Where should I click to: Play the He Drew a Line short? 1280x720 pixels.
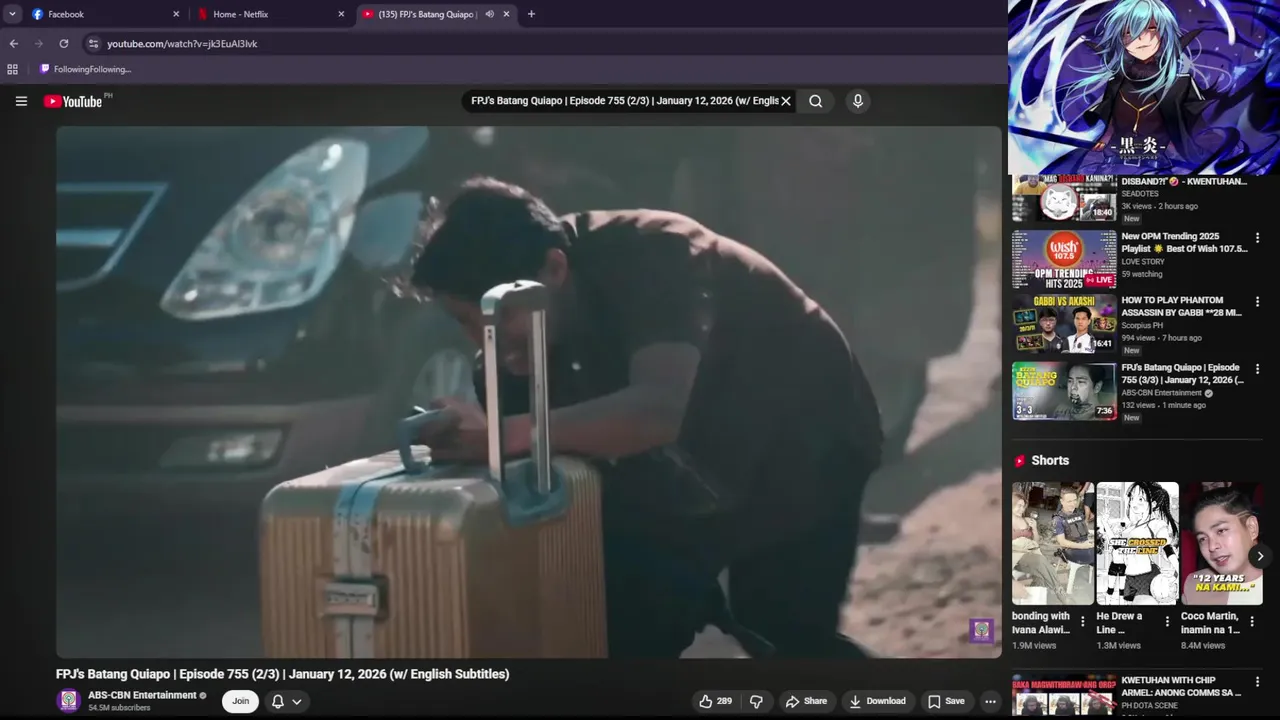click(1137, 543)
